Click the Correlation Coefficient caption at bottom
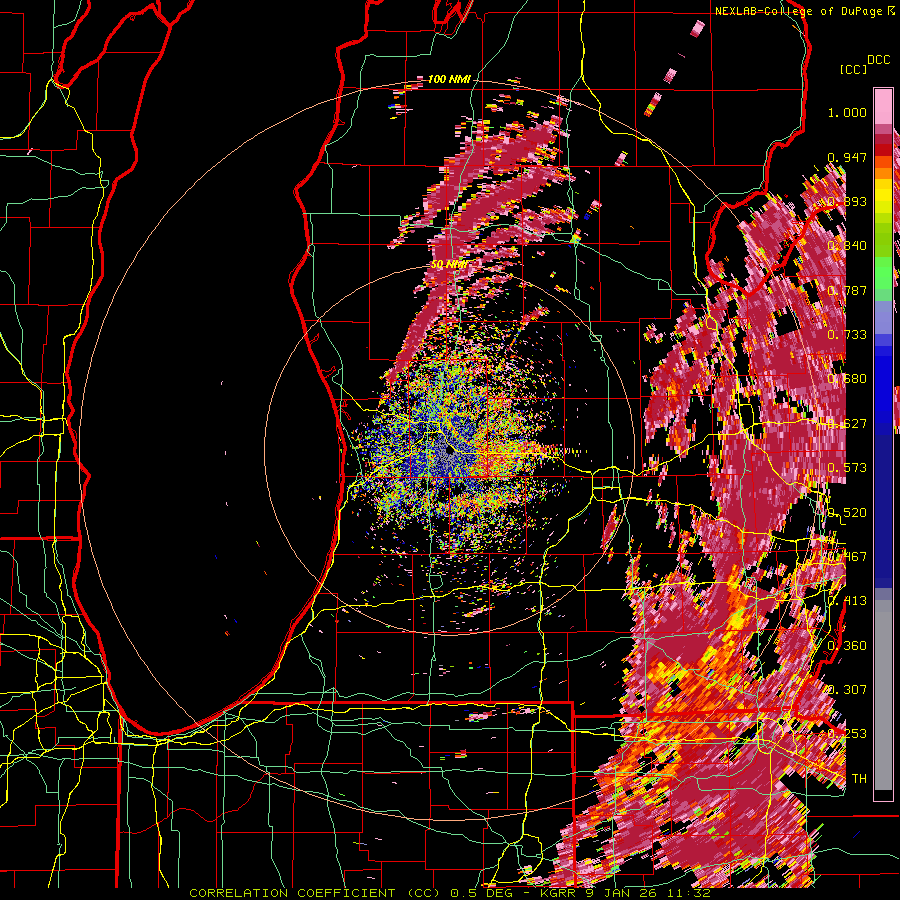Image resolution: width=900 pixels, height=900 pixels. 450,893
